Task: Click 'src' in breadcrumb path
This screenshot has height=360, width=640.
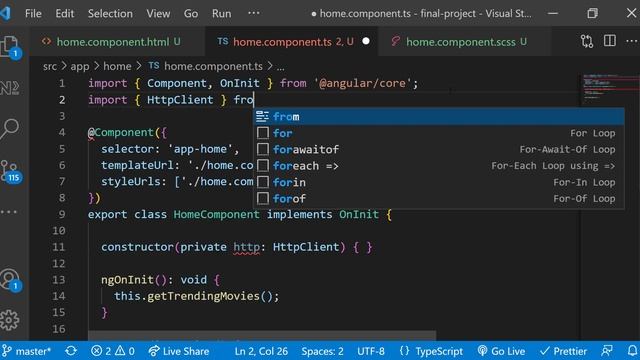Action: (50, 66)
